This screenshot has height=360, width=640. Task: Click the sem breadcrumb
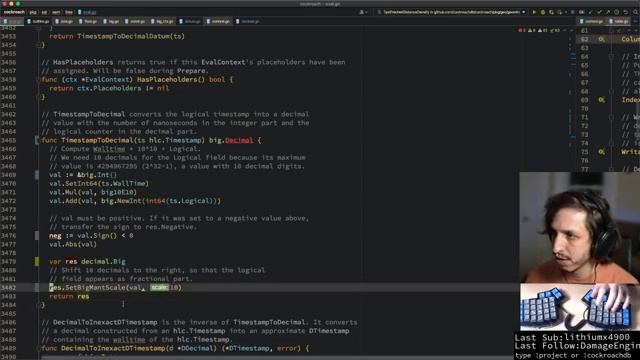click(x=56, y=12)
